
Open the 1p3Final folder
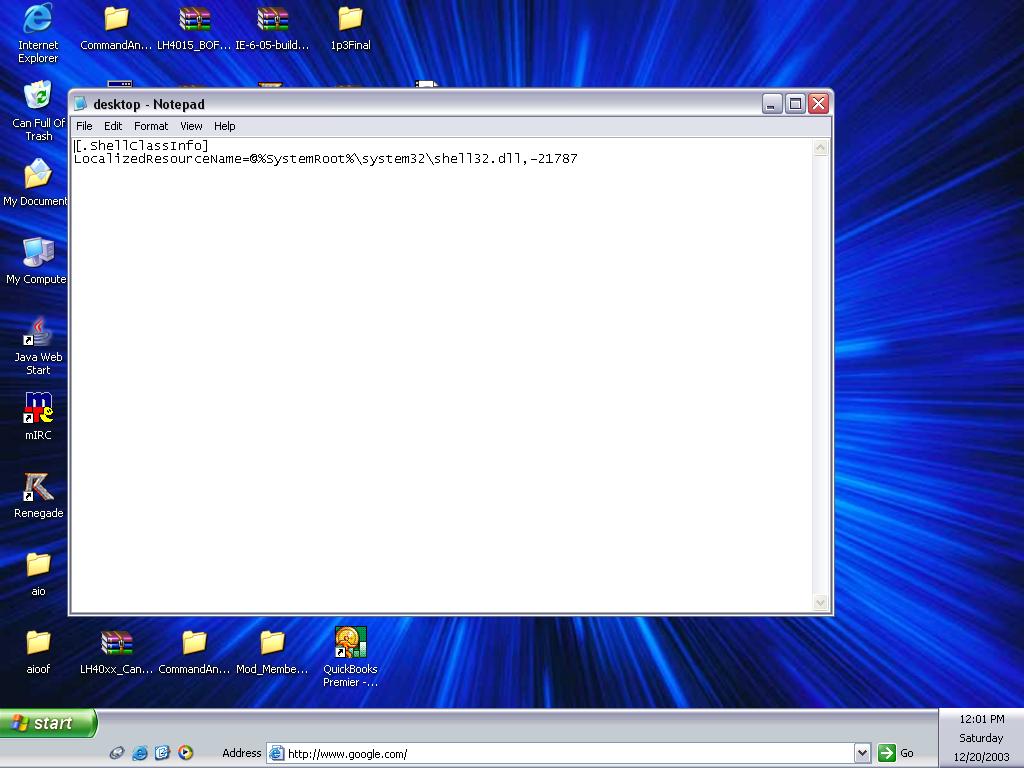click(x=350, y=20)
